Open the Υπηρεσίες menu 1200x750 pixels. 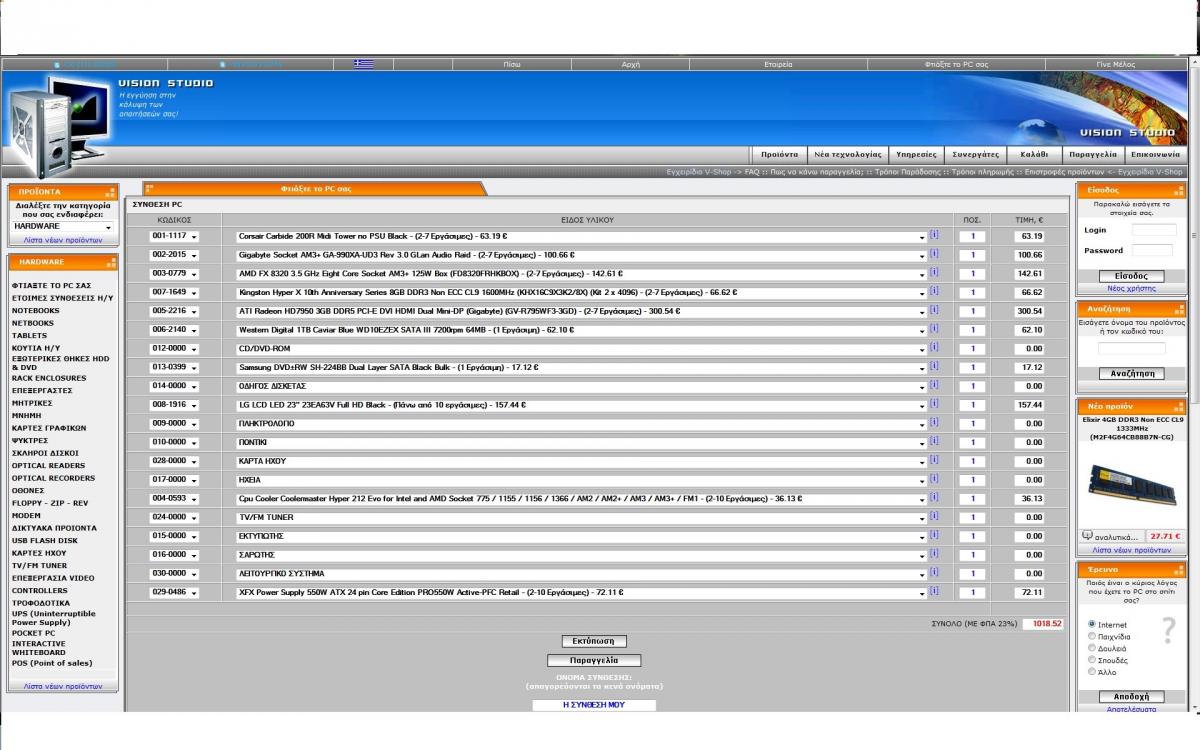[x=916, y=155]
